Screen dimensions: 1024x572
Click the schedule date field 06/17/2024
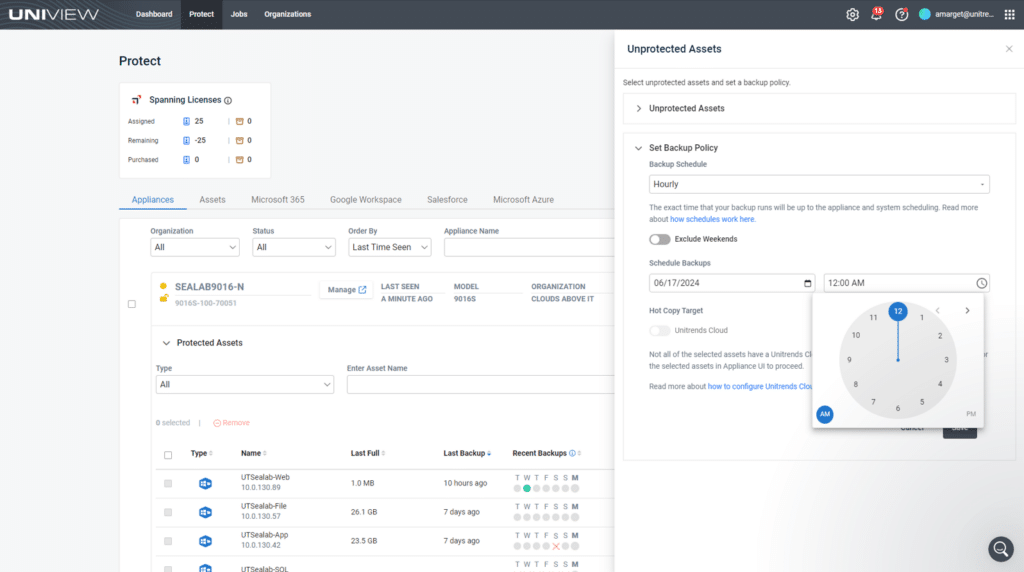[x=731, y=283]
